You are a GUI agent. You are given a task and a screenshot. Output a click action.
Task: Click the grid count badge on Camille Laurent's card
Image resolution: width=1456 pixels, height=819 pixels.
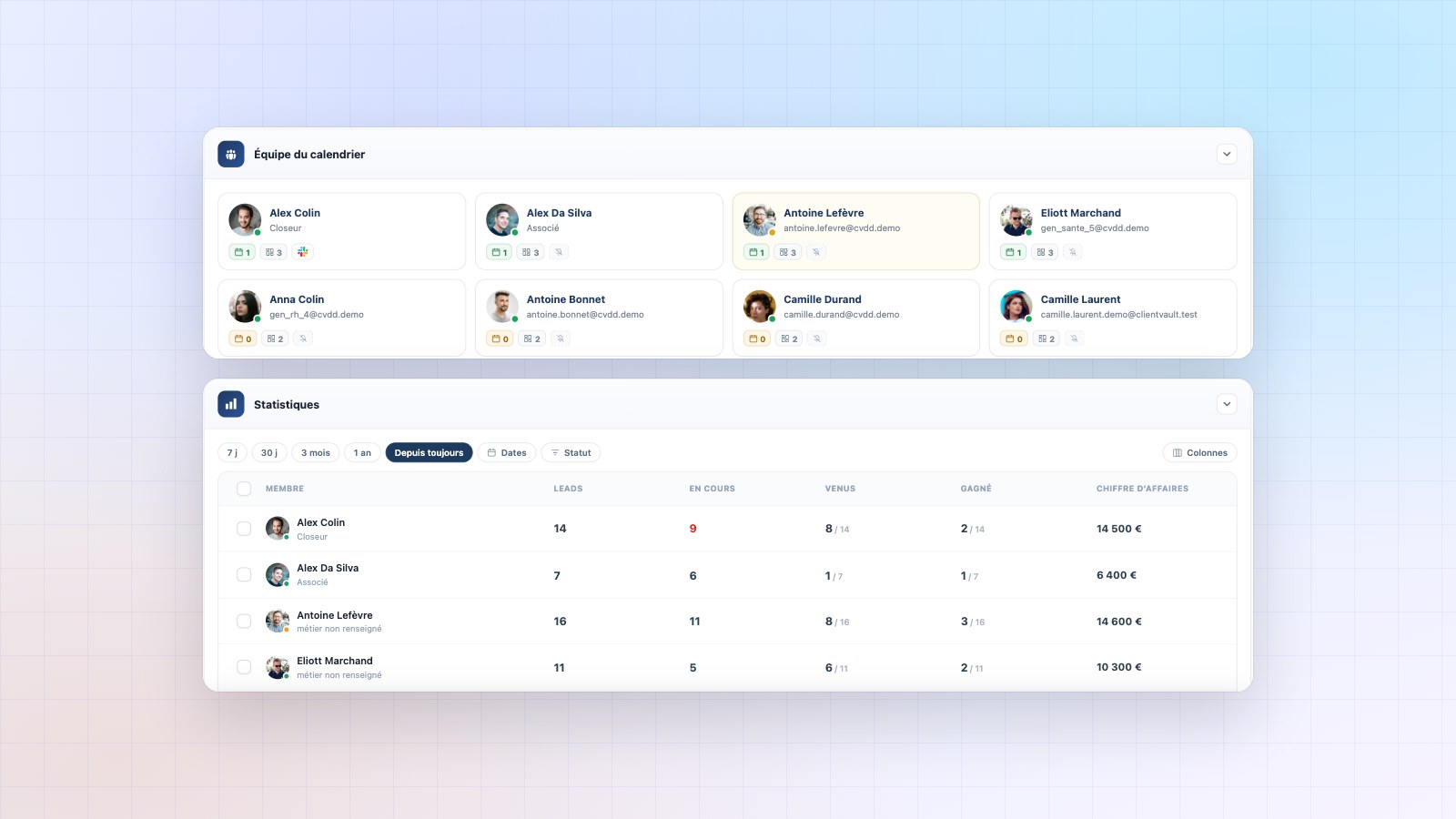pos(1046,339)
